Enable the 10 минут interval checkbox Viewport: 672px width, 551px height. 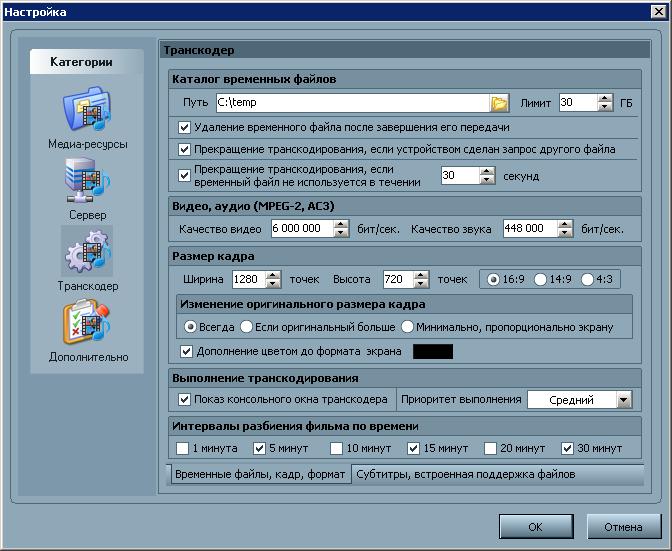point(336,449)
